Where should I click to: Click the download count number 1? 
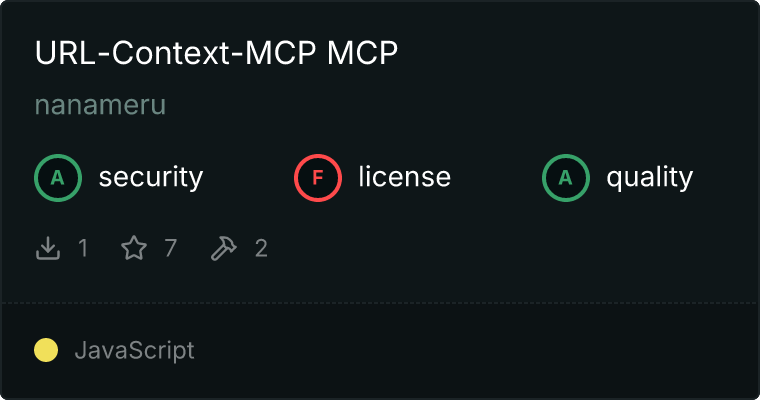(x=83, y=248)
